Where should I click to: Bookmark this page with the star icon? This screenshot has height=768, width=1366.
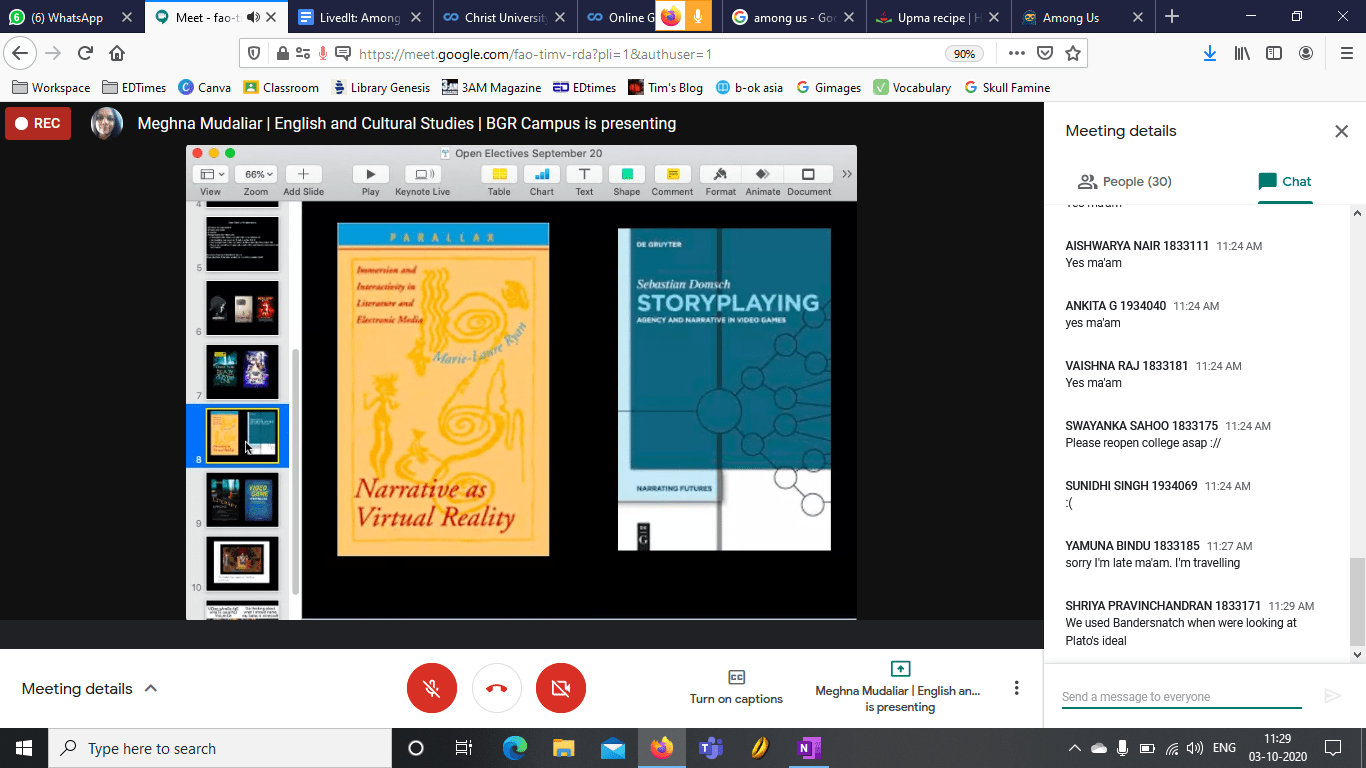tap(1072, 54)
